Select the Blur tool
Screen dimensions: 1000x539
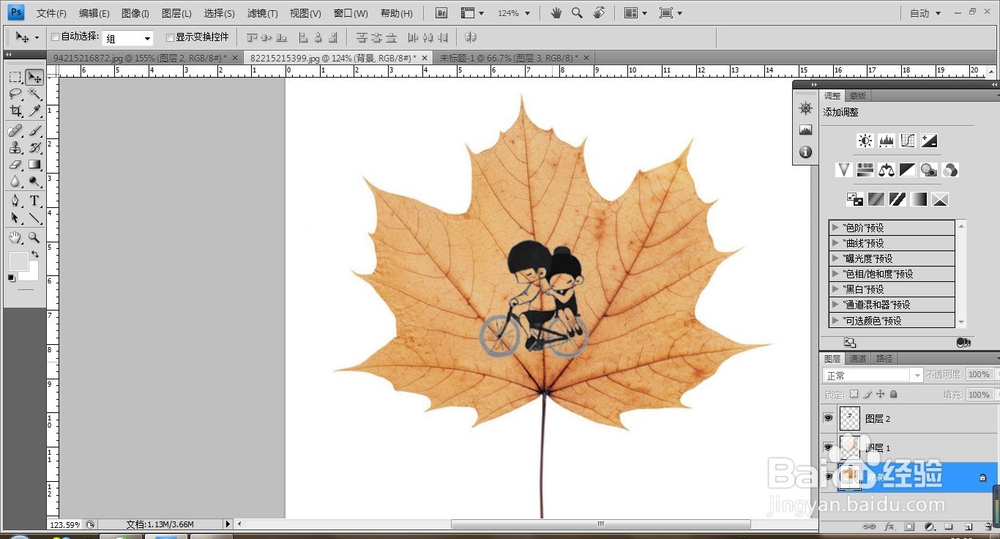(x=15, y=182)
